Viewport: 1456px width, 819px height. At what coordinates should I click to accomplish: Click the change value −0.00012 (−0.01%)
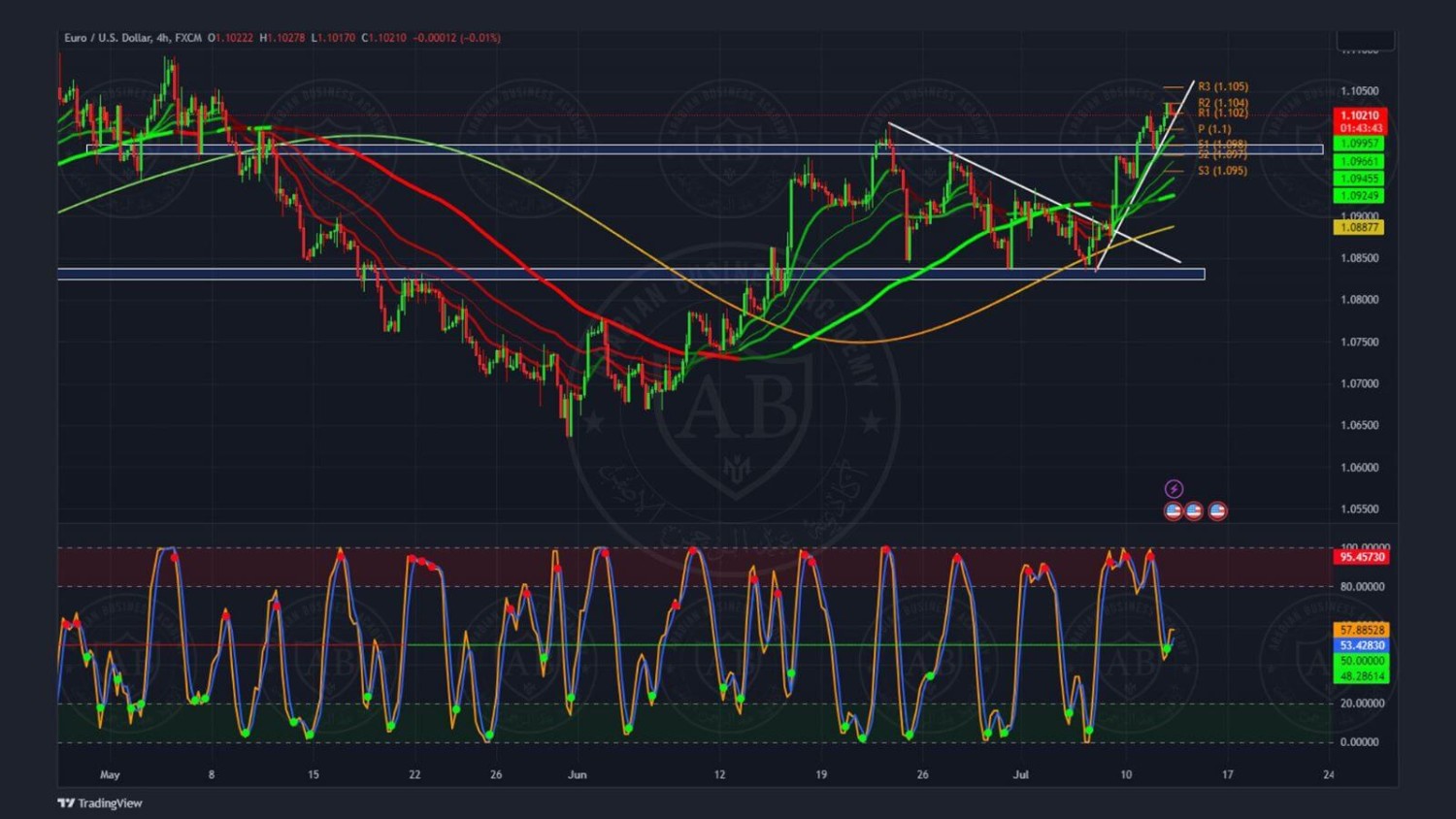pyautogui.click(x=457, y=38)
